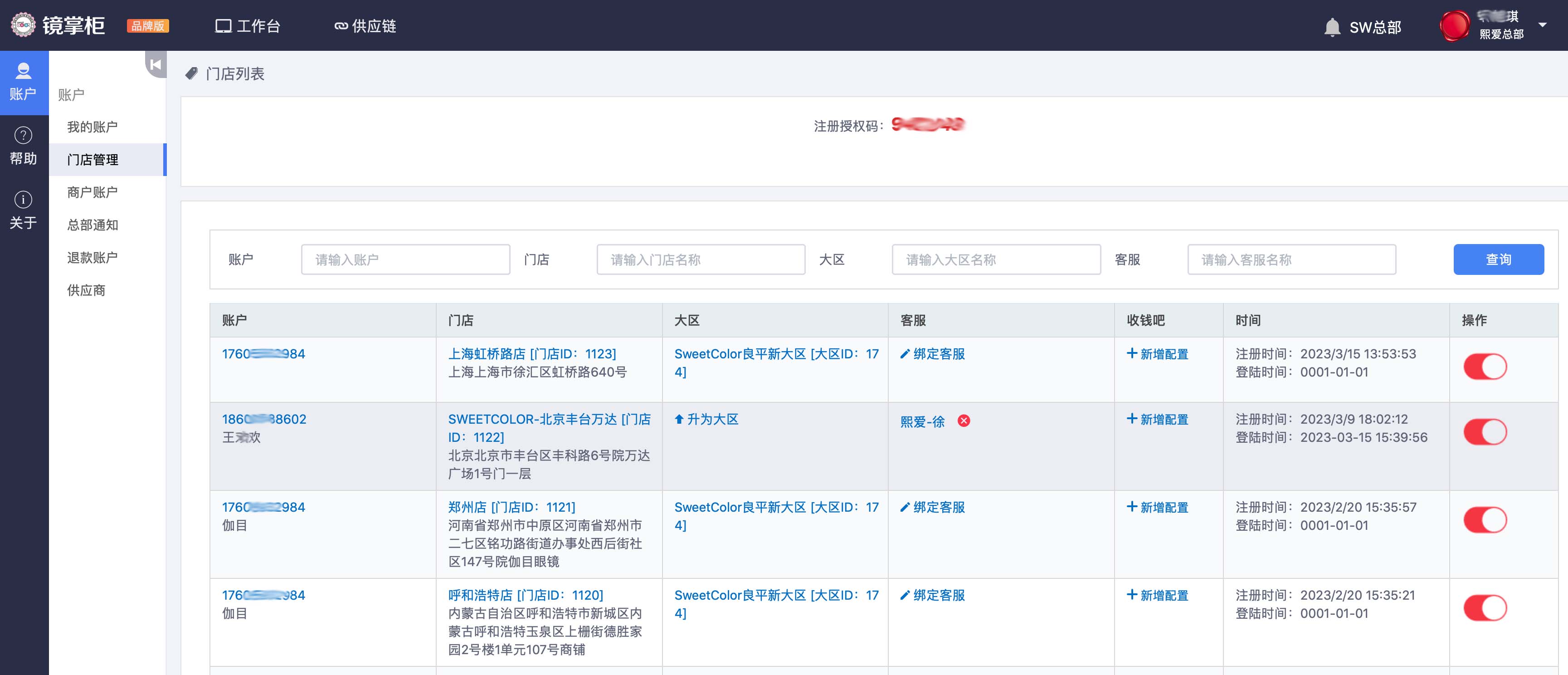The width and height of the screenshot is (1568, 675).
Task: Open the 郑州店 store link
Action: pos(511,508)
